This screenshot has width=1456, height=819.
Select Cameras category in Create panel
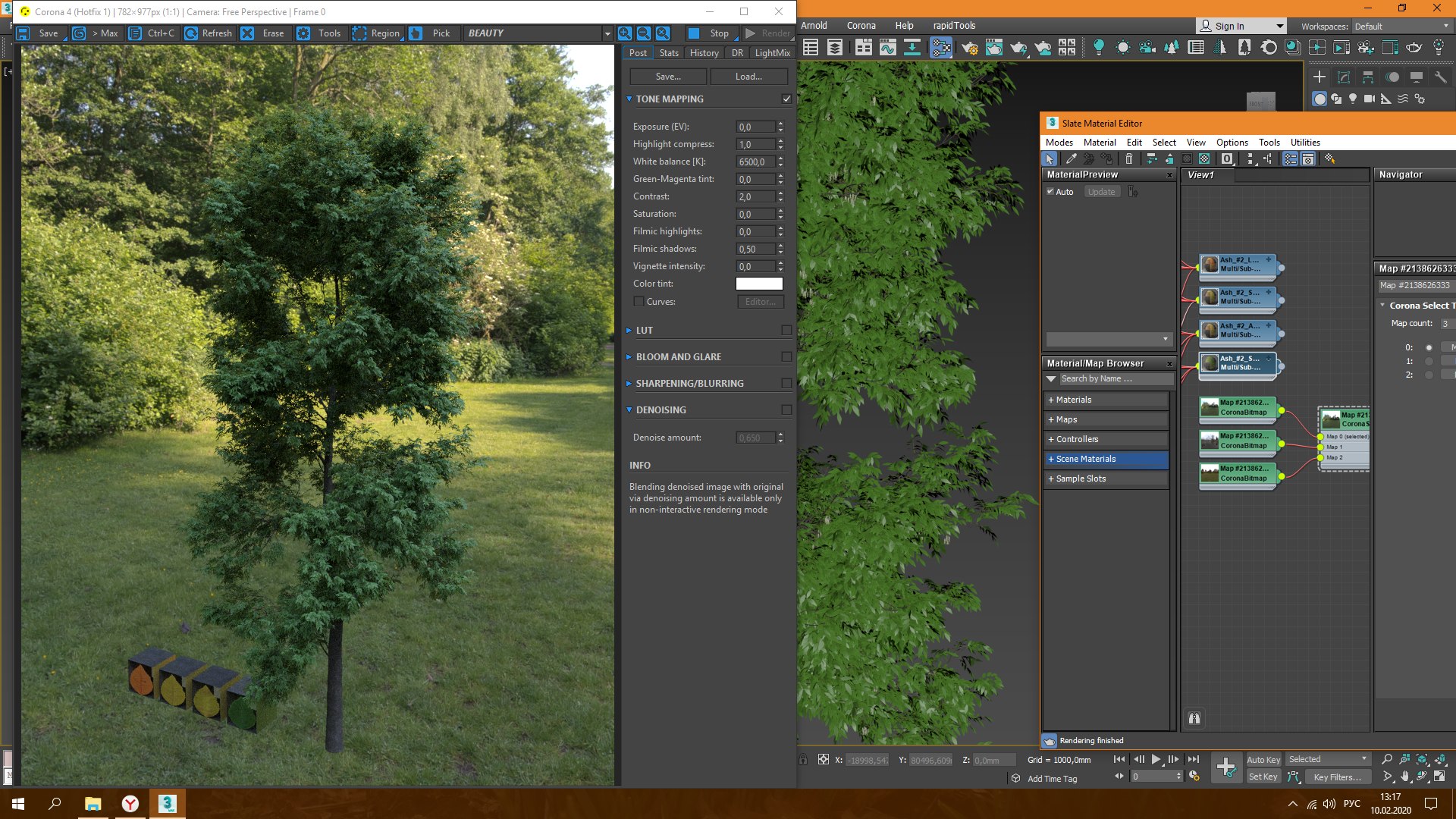(x=1370, y=99)
